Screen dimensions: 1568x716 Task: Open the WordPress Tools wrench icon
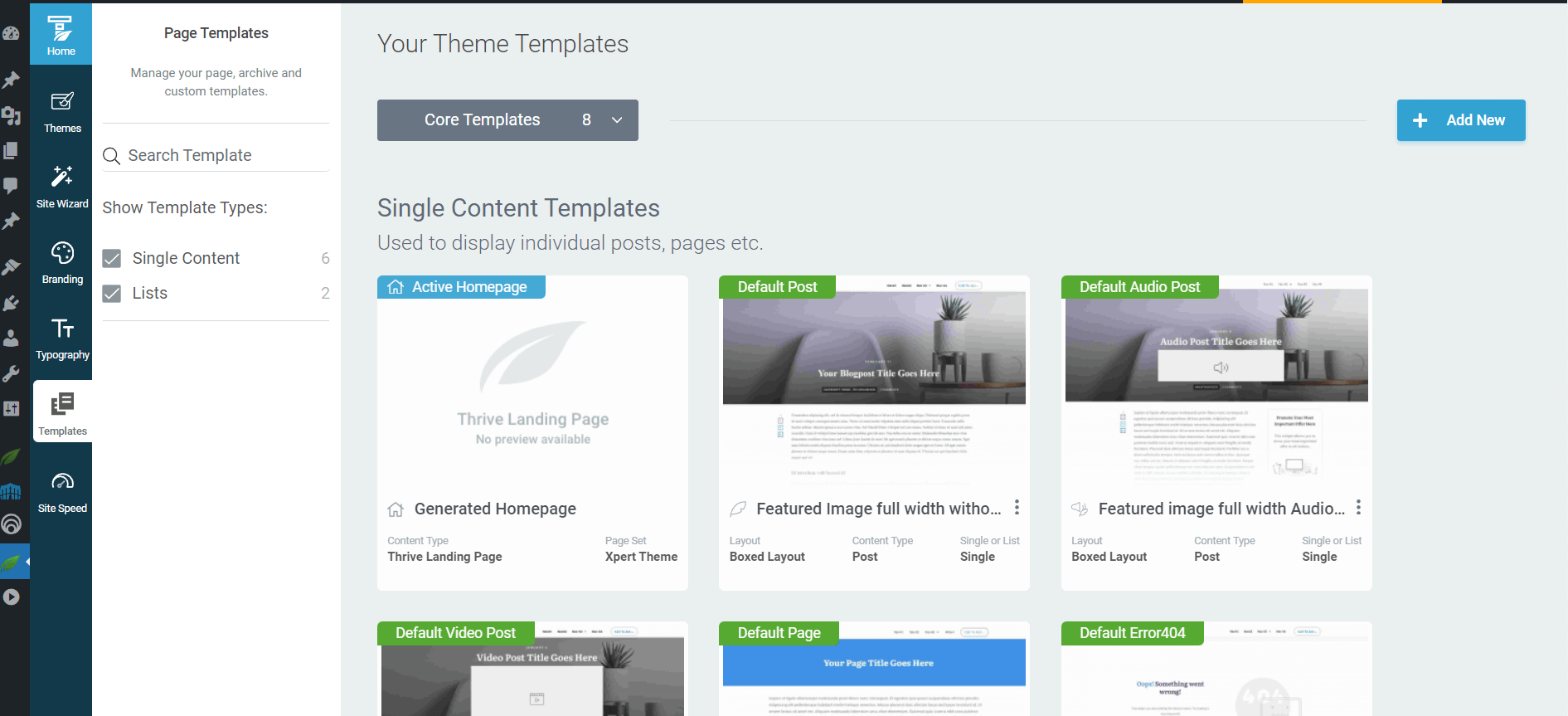(11, 373)
